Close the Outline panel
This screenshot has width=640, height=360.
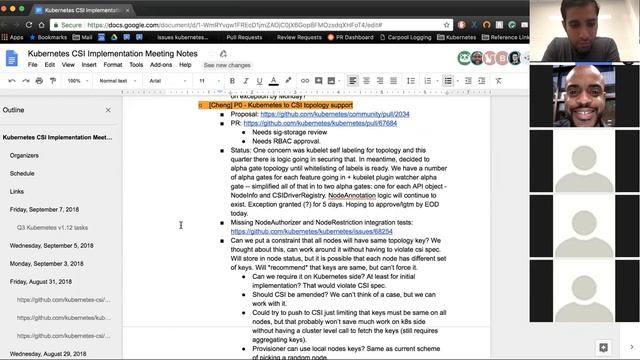tap(108, 110)
